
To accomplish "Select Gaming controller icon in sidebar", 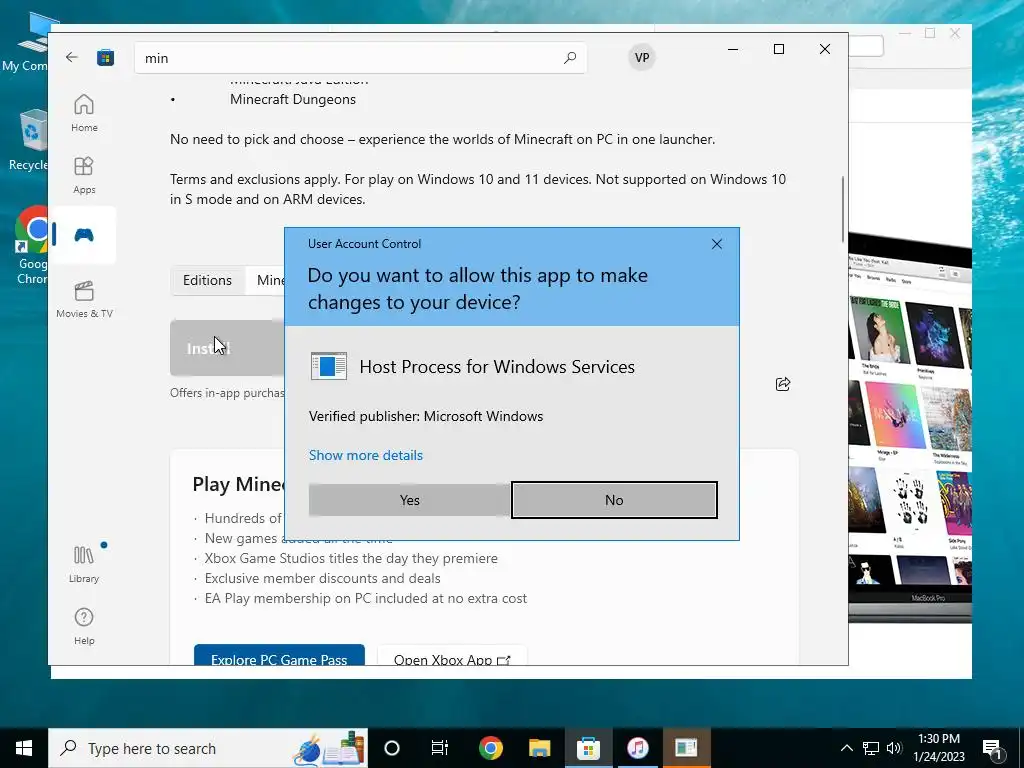I will [x=84, y=235].
